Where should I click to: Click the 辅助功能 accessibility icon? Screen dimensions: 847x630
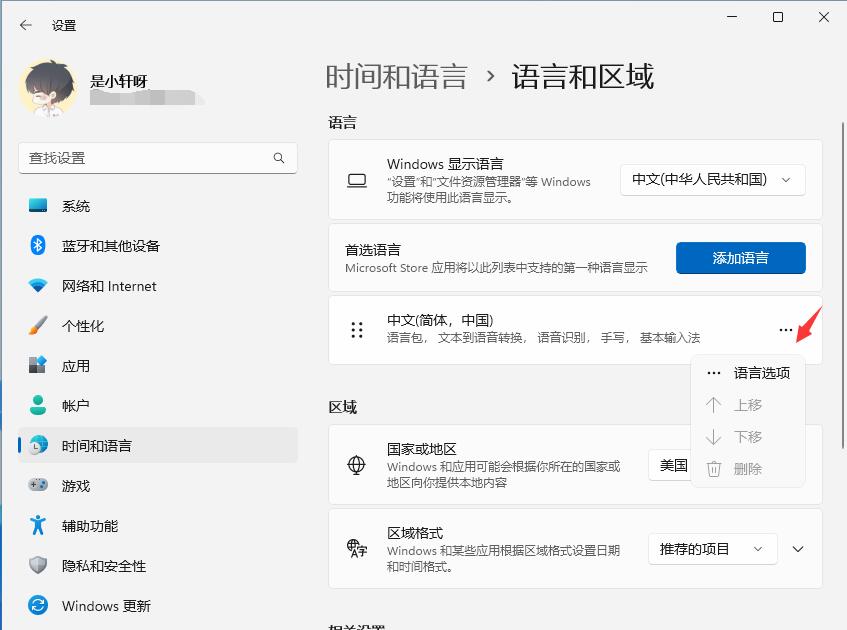coord(38,526)
